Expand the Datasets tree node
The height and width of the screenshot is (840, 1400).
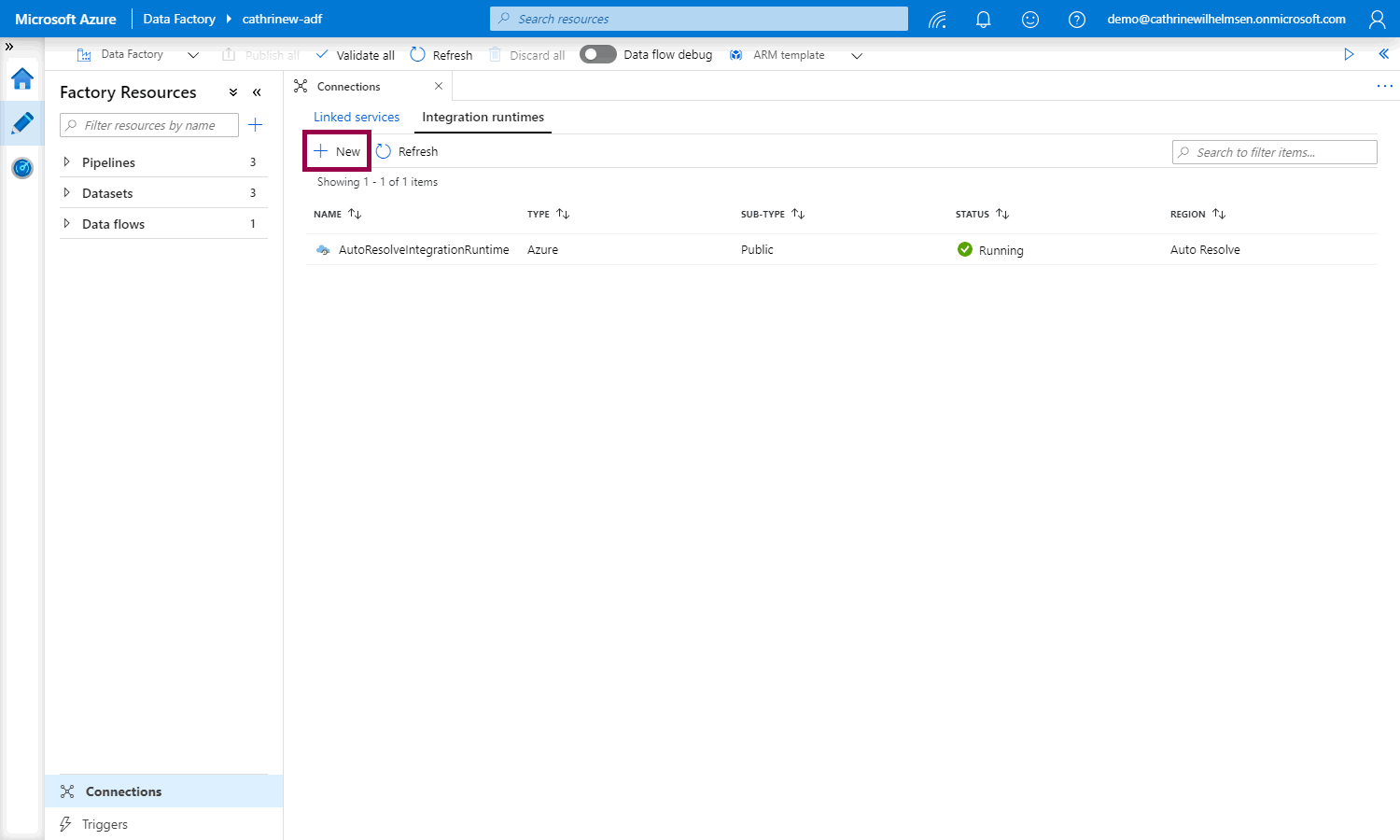pos(66,193)
